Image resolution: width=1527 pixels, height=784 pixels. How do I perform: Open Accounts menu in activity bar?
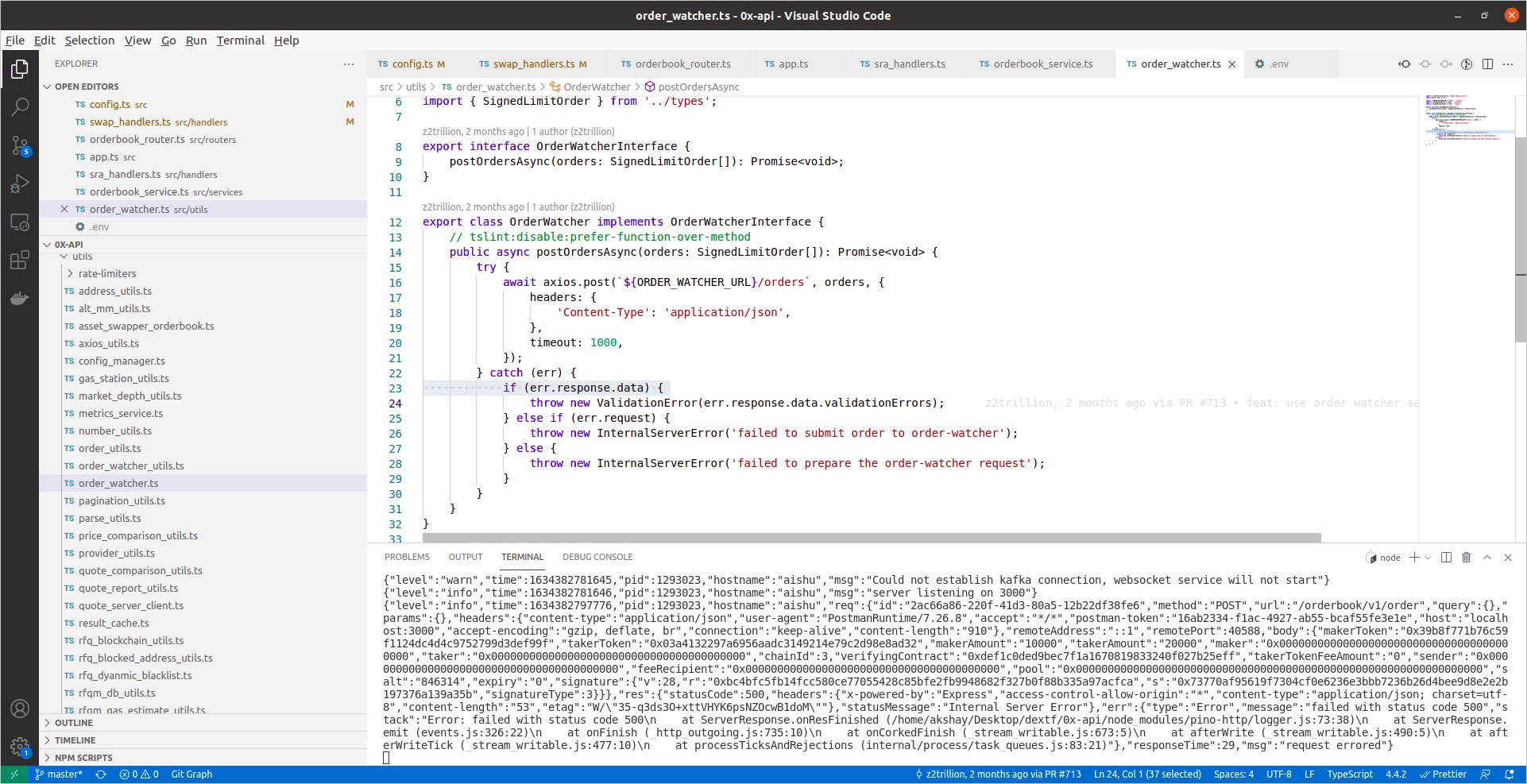(x=20, y=709)
